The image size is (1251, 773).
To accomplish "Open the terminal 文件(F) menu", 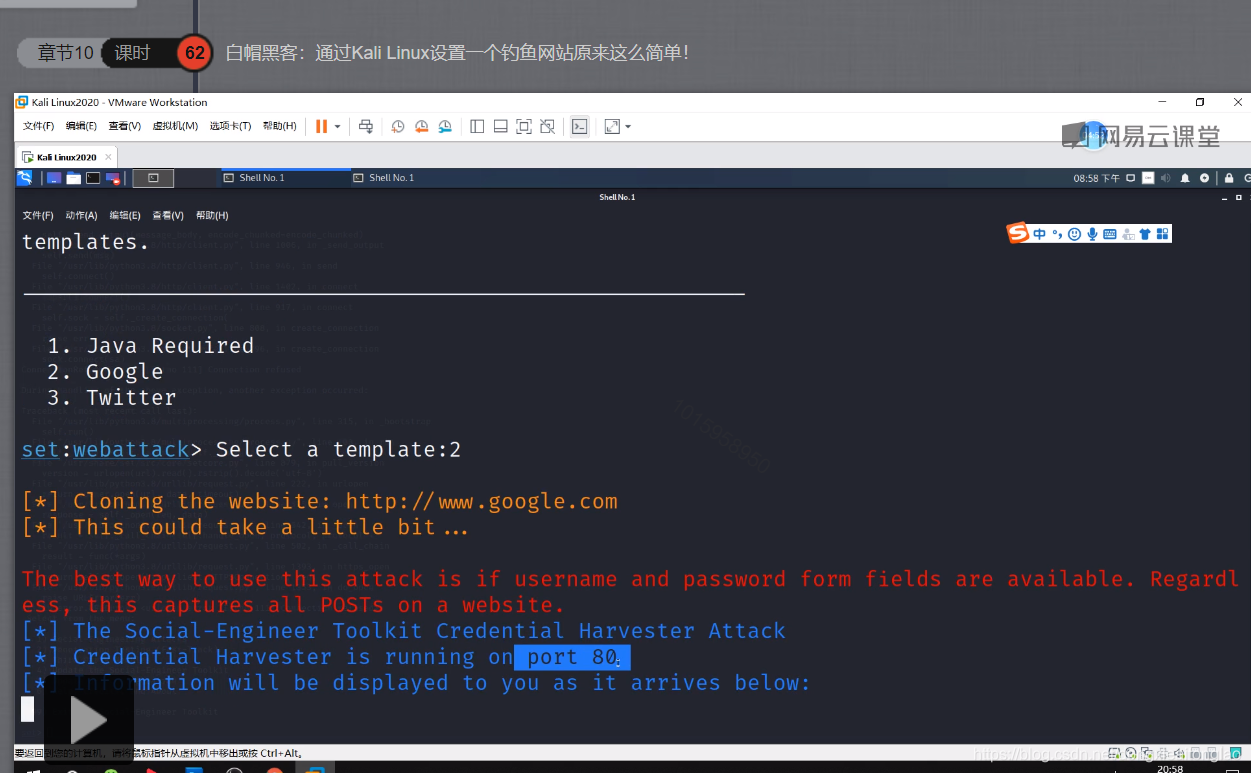I will click(38, 216).
